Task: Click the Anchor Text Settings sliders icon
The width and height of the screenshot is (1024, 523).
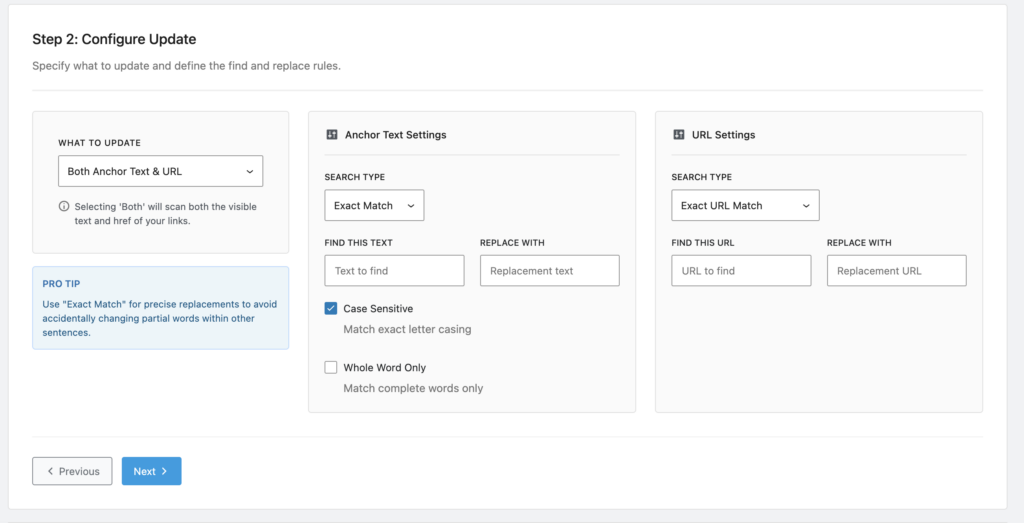Action: point(332,135)
